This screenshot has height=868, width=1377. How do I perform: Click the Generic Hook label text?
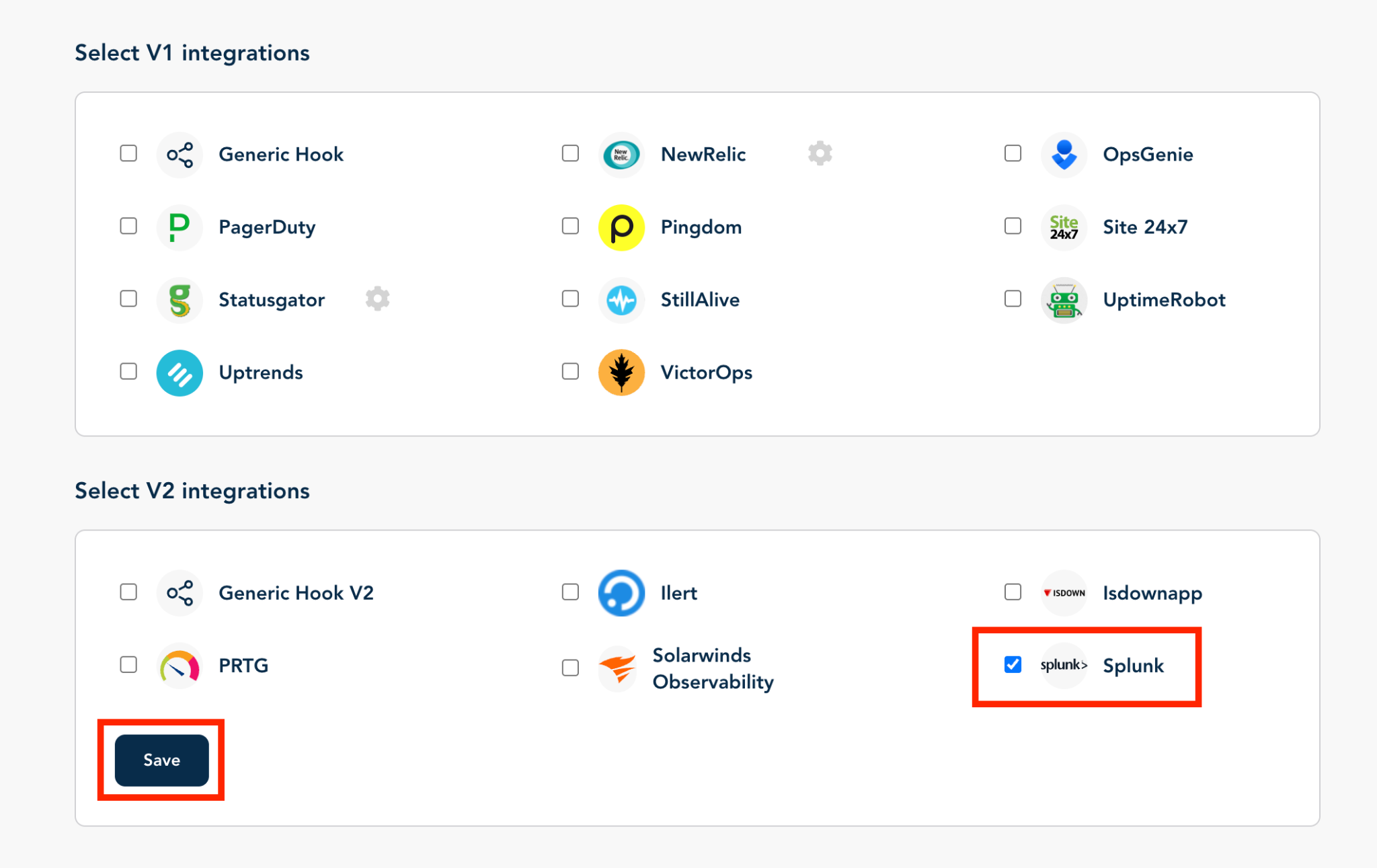tap(281, 155)
